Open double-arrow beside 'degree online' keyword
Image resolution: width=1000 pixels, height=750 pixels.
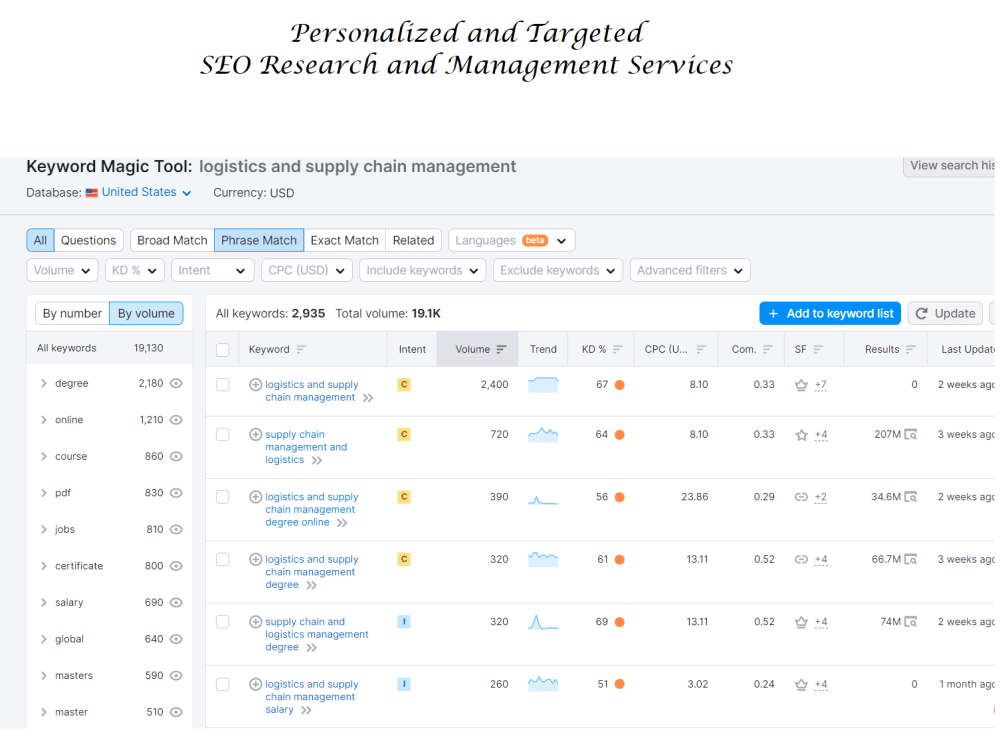(x=342, y=523)
